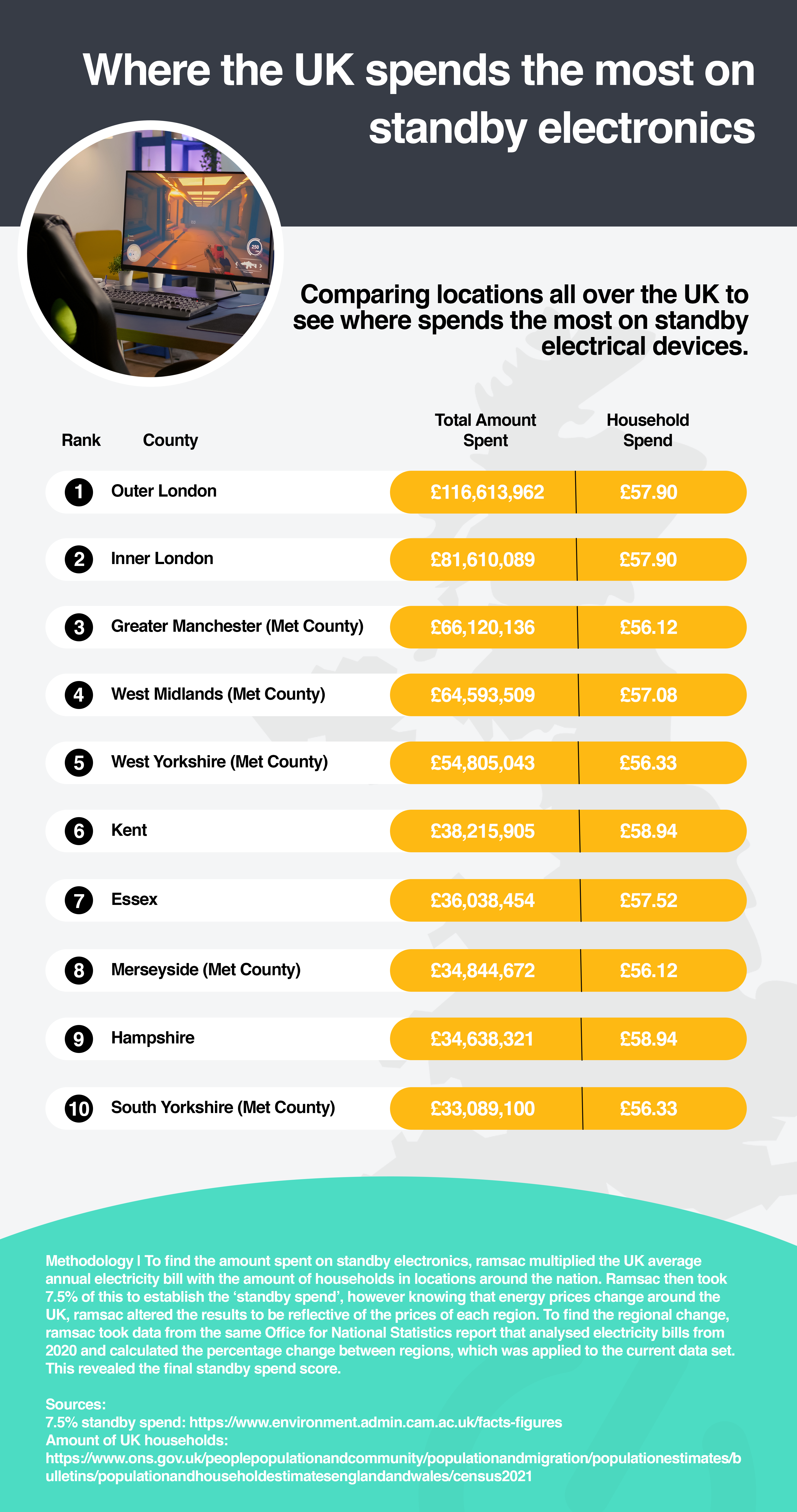Click the rank 3 number badge
The width and height of the screenshot is (797, 1512).
click(79, 627)
